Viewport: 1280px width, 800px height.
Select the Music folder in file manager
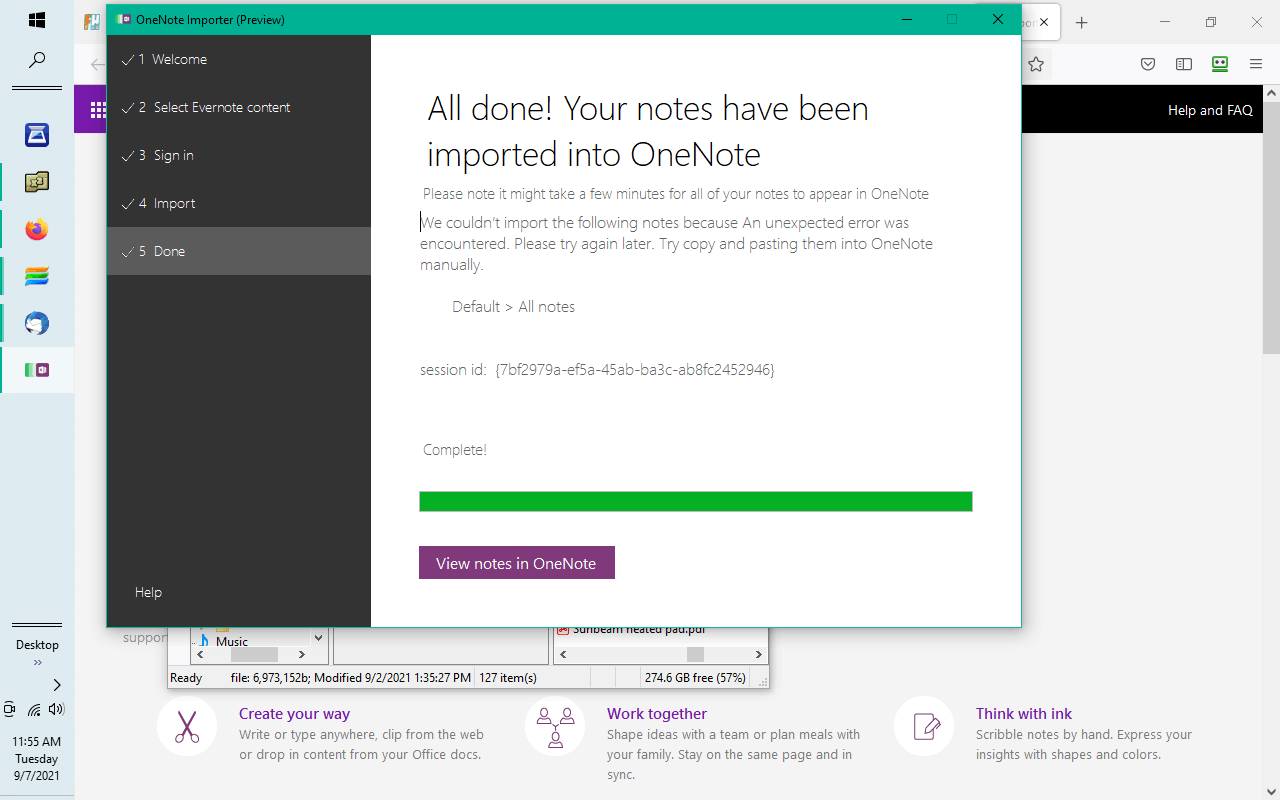click(231, 641)
